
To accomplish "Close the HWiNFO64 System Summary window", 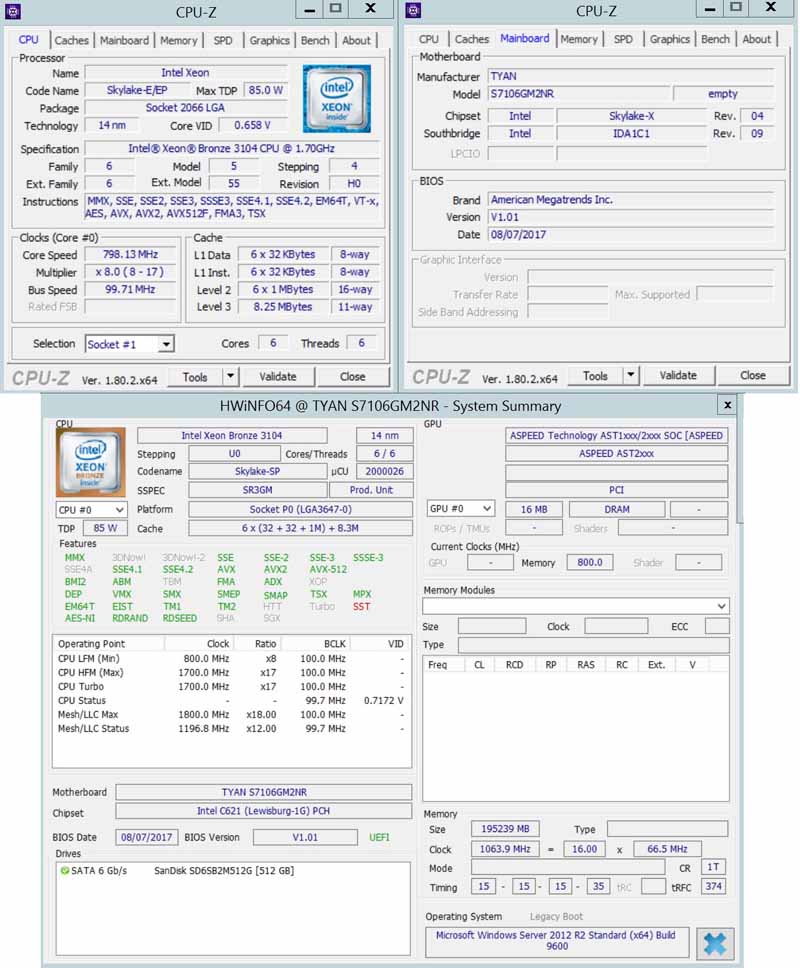I will [x=727, y=405].
